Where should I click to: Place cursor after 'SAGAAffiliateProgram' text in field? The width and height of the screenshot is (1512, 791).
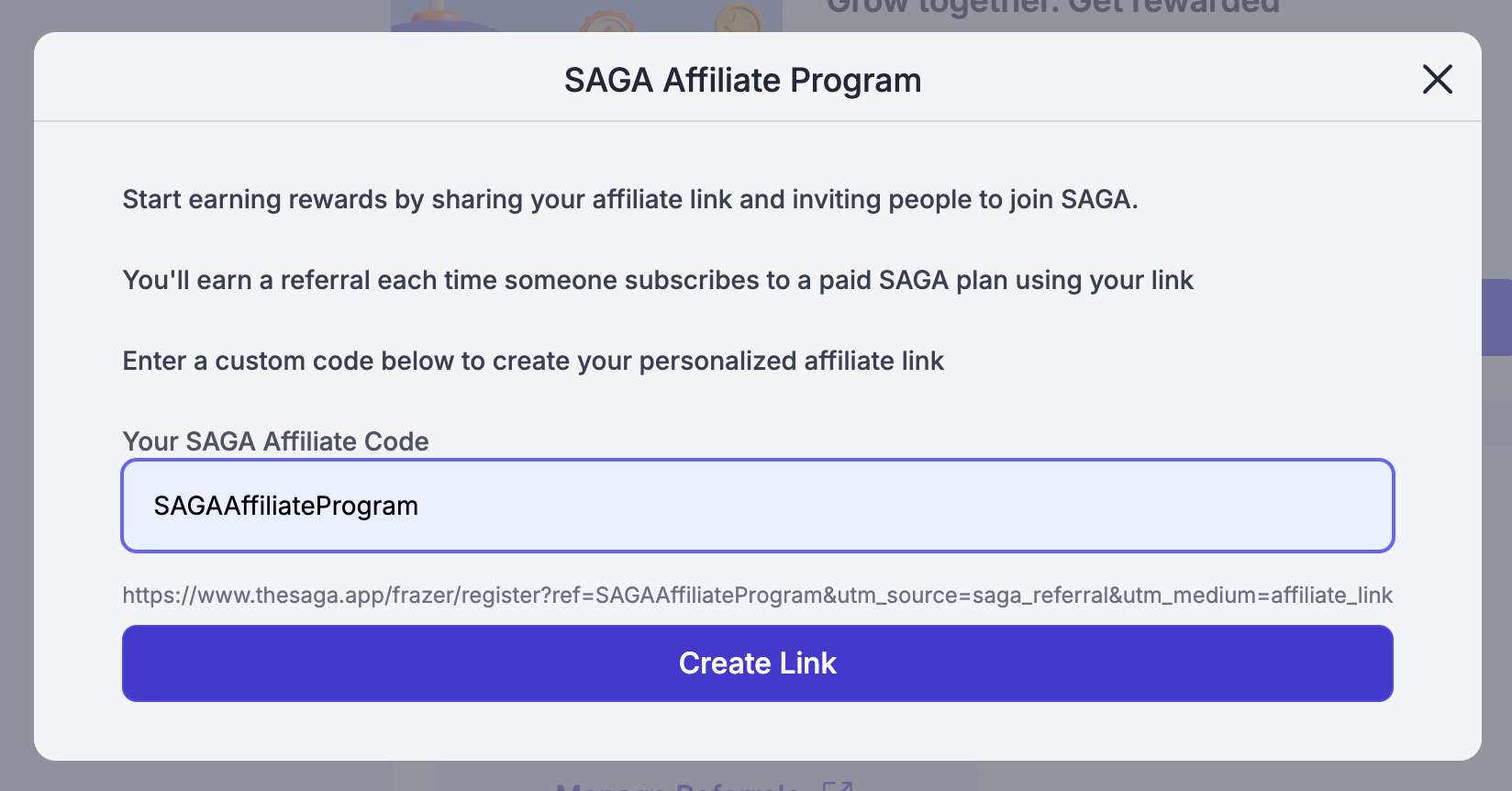(419, 506)
